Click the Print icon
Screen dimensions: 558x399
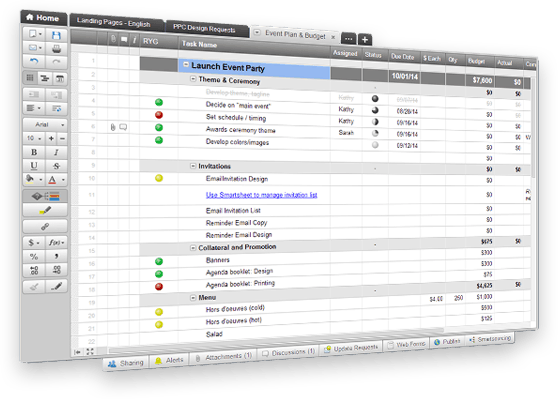[x=56, y=48]
